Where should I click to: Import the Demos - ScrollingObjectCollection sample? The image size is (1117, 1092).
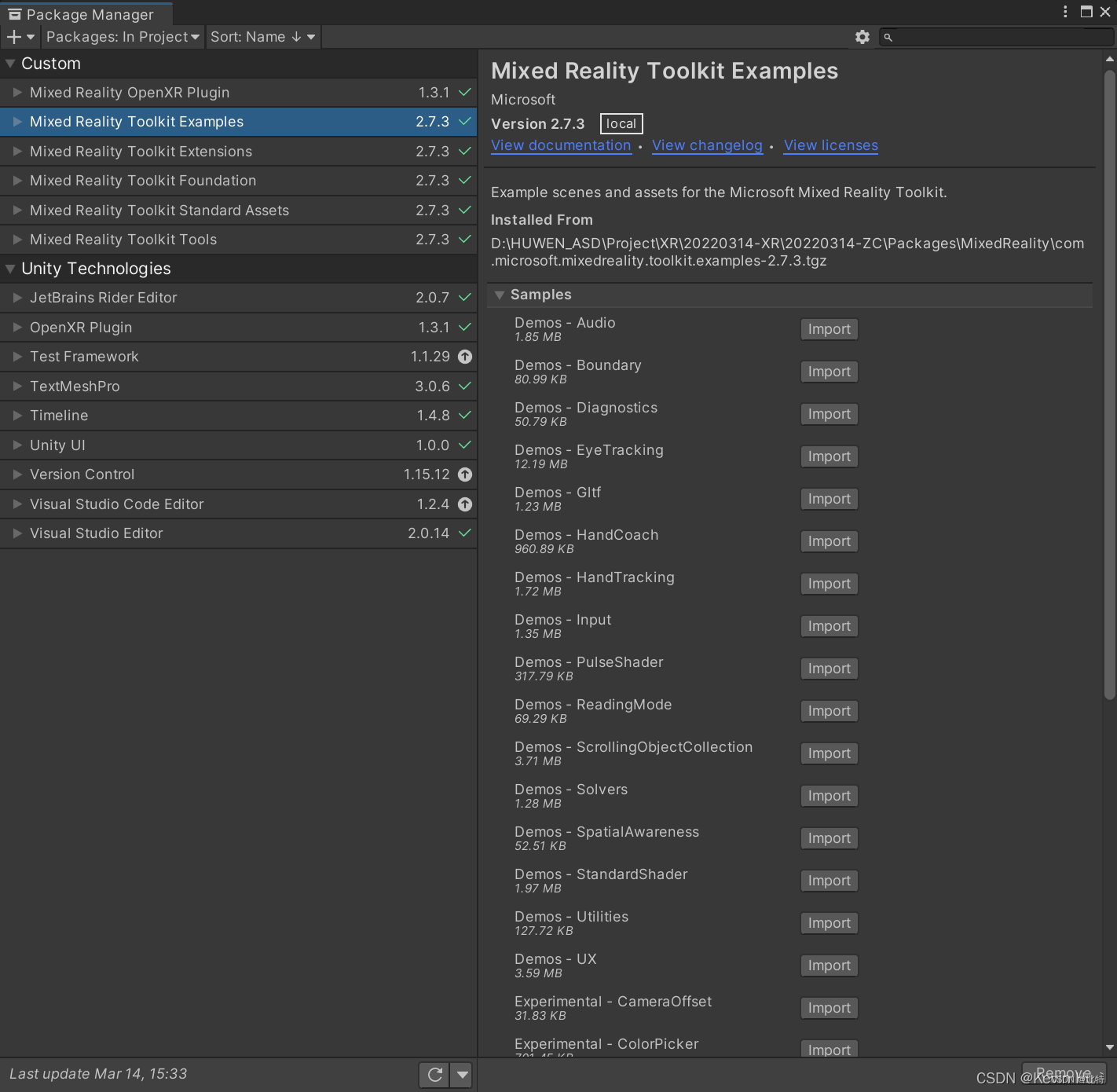click(x=830, y=753)
